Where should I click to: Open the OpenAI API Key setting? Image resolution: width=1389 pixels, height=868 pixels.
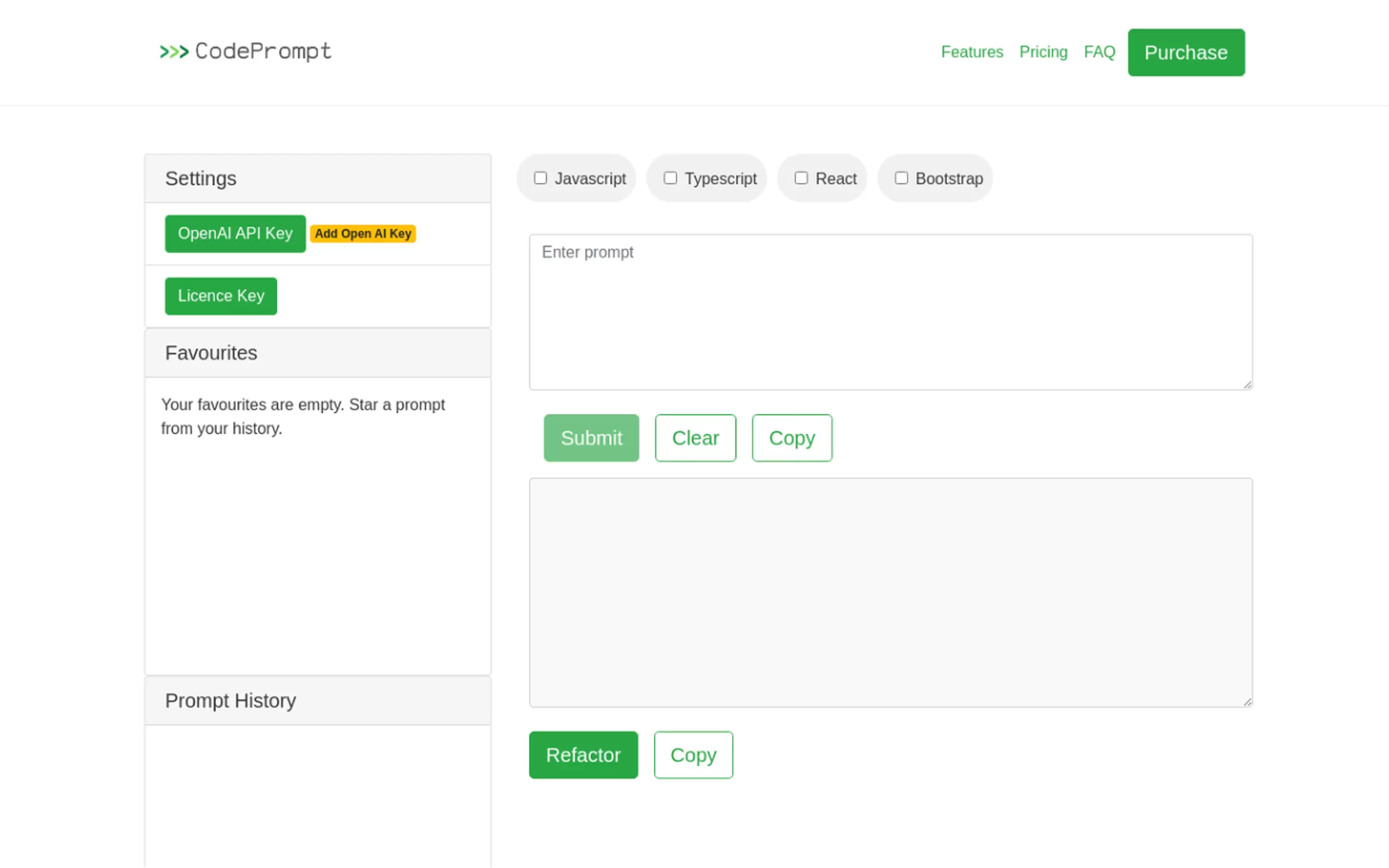coord(235,233)
